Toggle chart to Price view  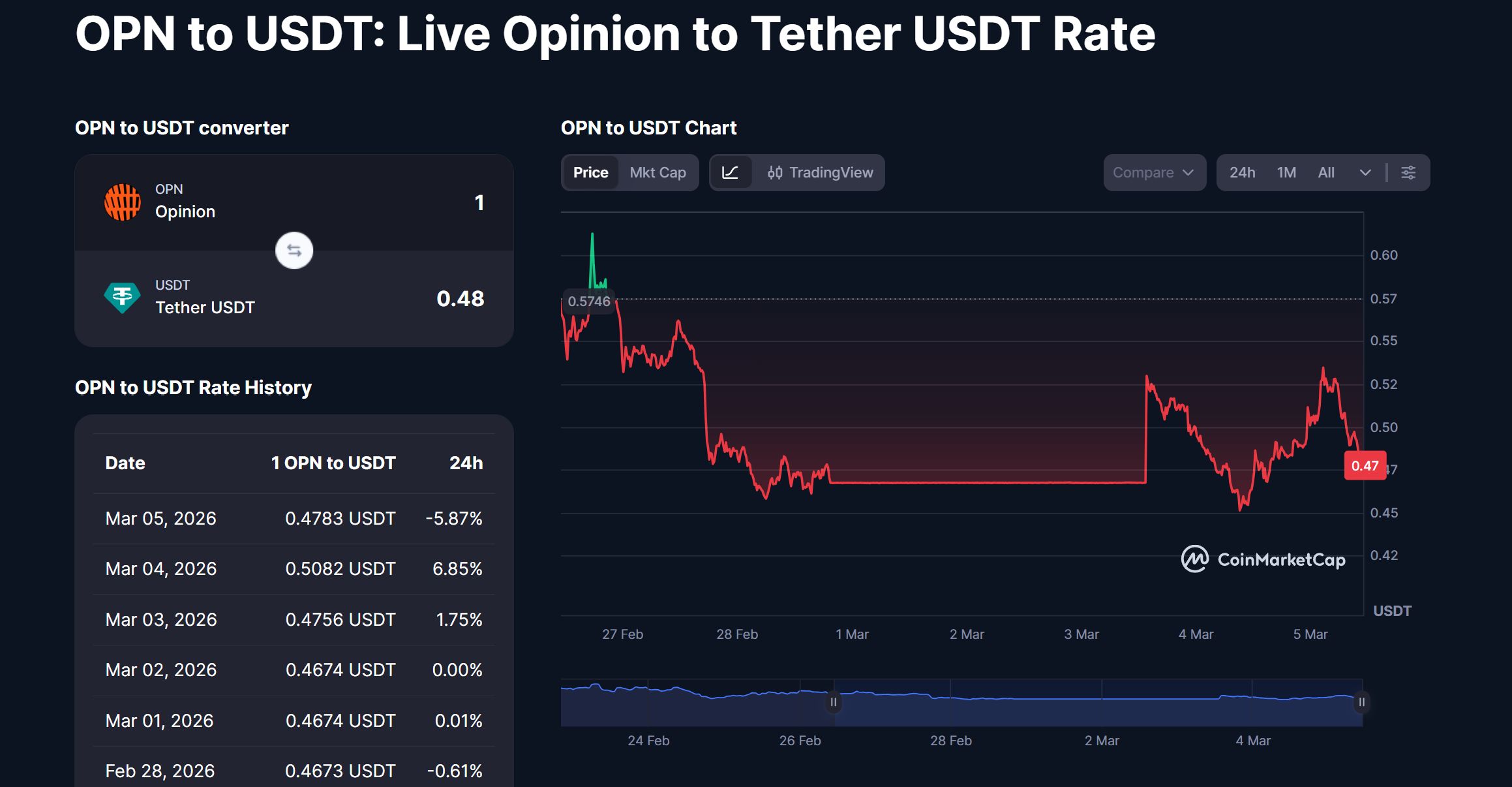[591, 173]
